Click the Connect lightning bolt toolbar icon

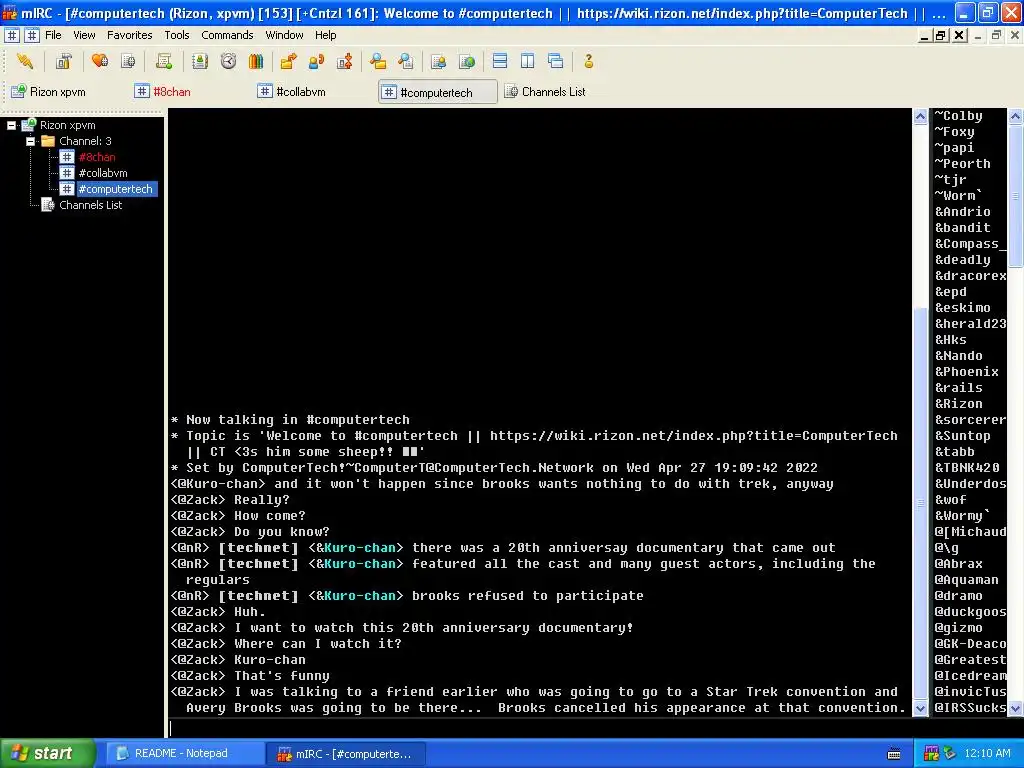pos(25,61)
